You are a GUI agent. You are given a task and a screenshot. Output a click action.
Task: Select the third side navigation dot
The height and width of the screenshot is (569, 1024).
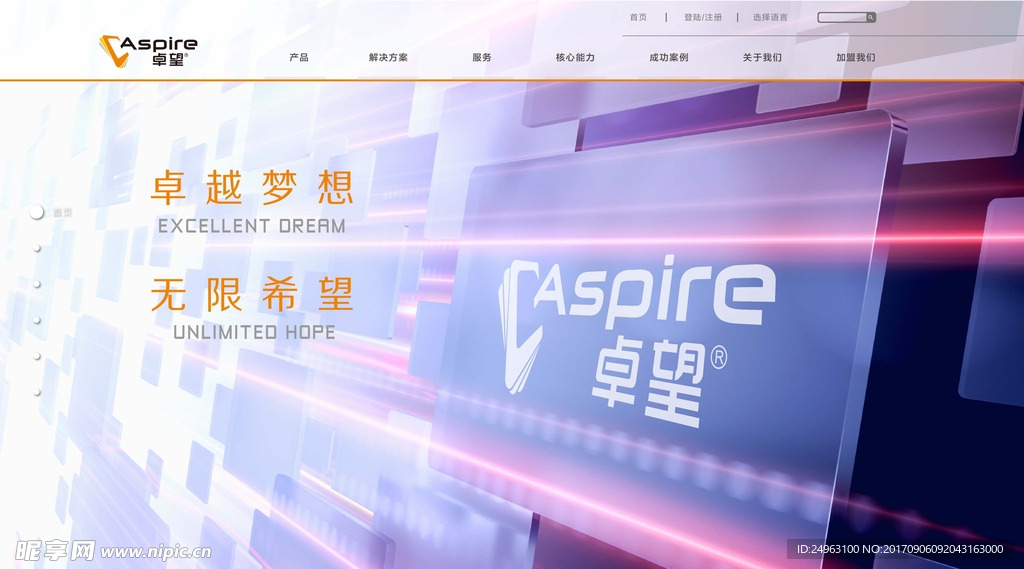click(x=37, y=284)
